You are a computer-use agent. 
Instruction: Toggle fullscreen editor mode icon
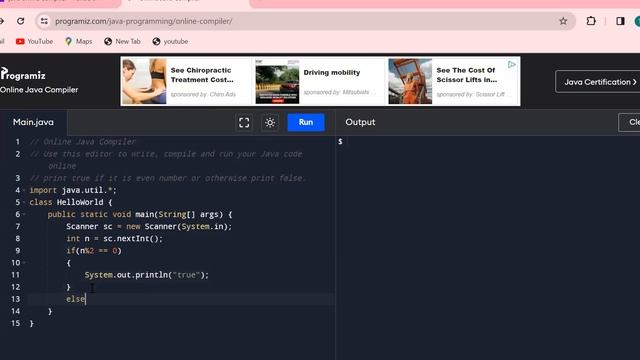point(244,122)
